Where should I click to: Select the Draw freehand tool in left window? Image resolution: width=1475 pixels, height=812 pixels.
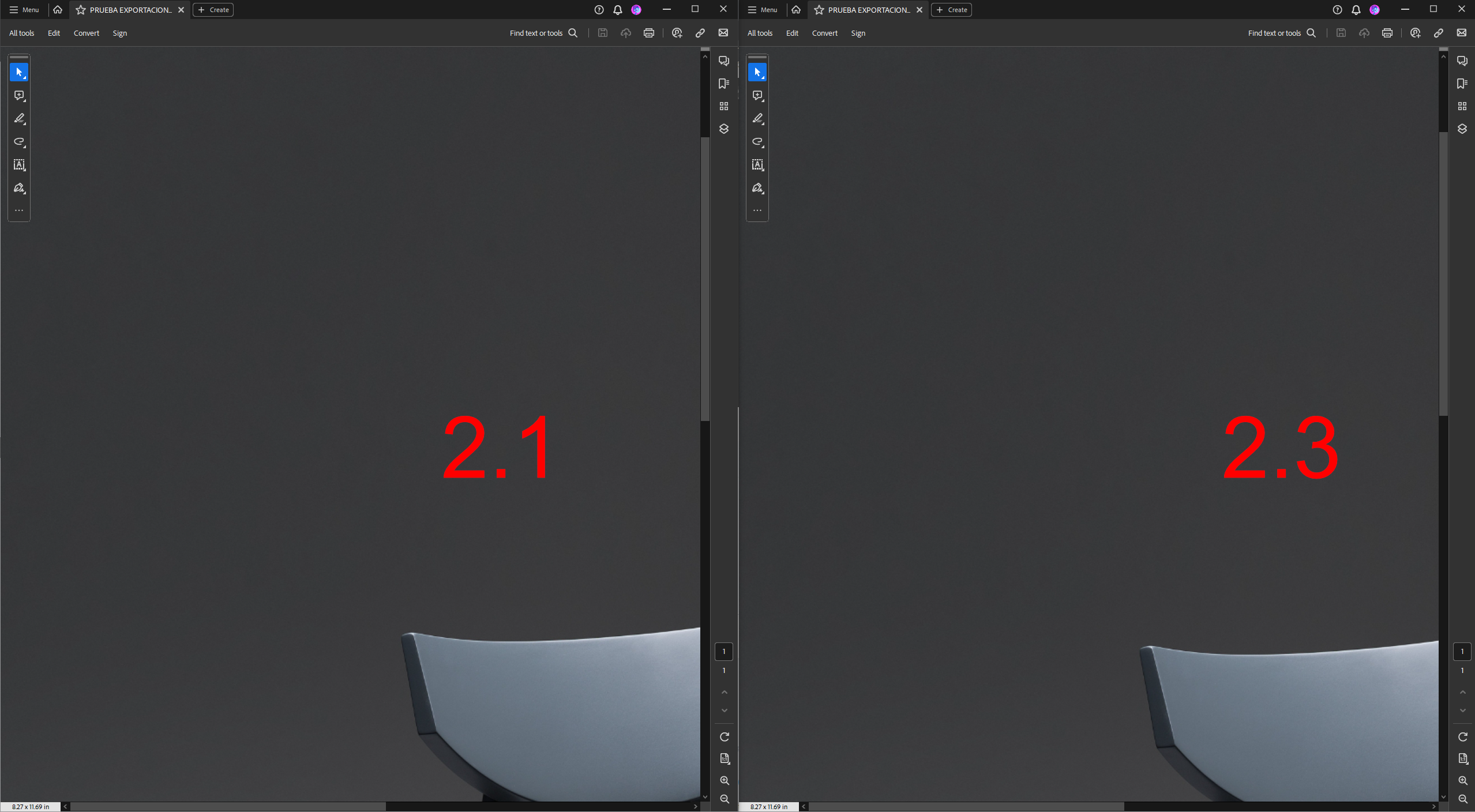pos(19,141)
